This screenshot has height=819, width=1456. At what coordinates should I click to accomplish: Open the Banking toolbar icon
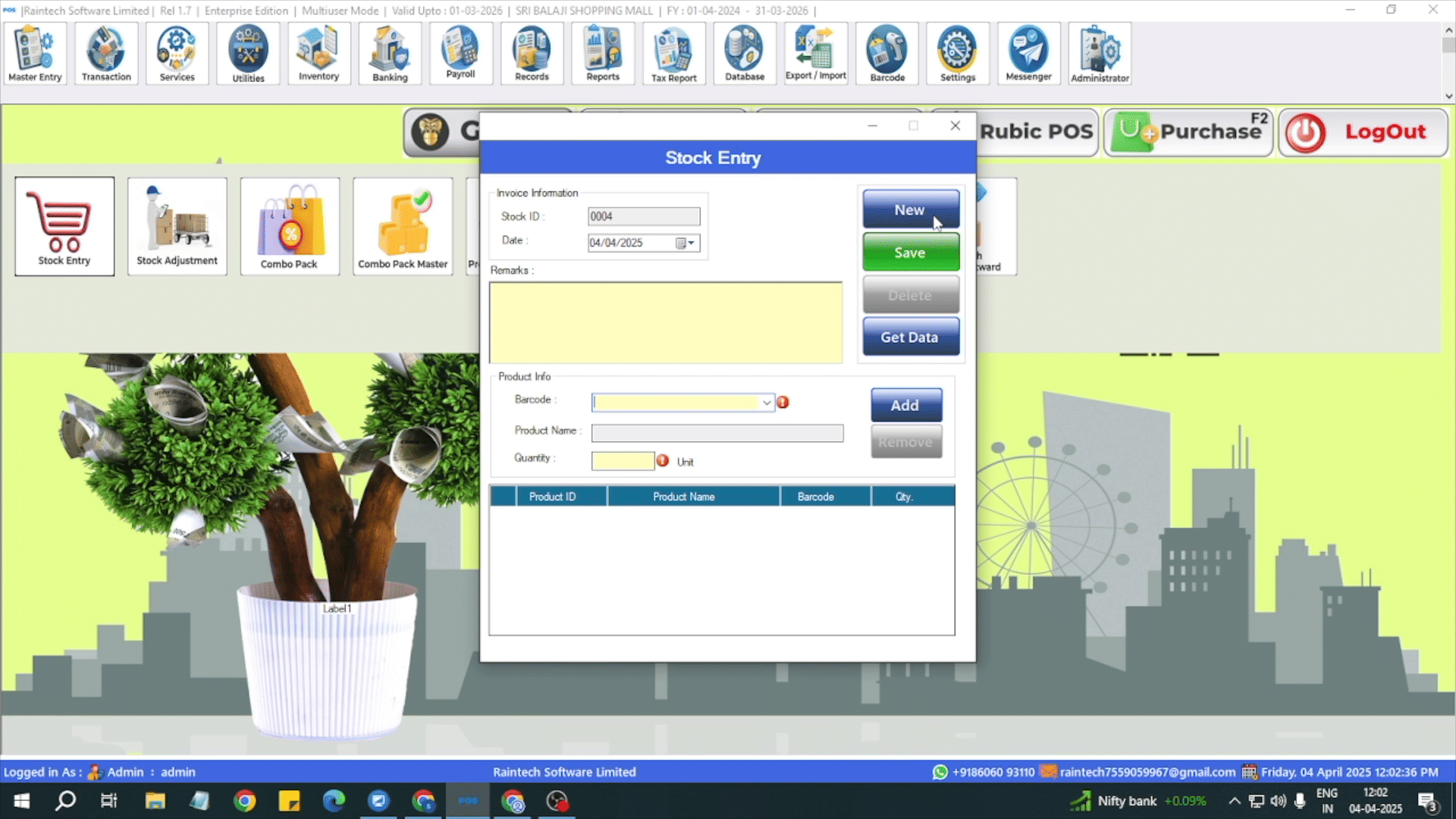pyautogui.click(x=390, y=53)
